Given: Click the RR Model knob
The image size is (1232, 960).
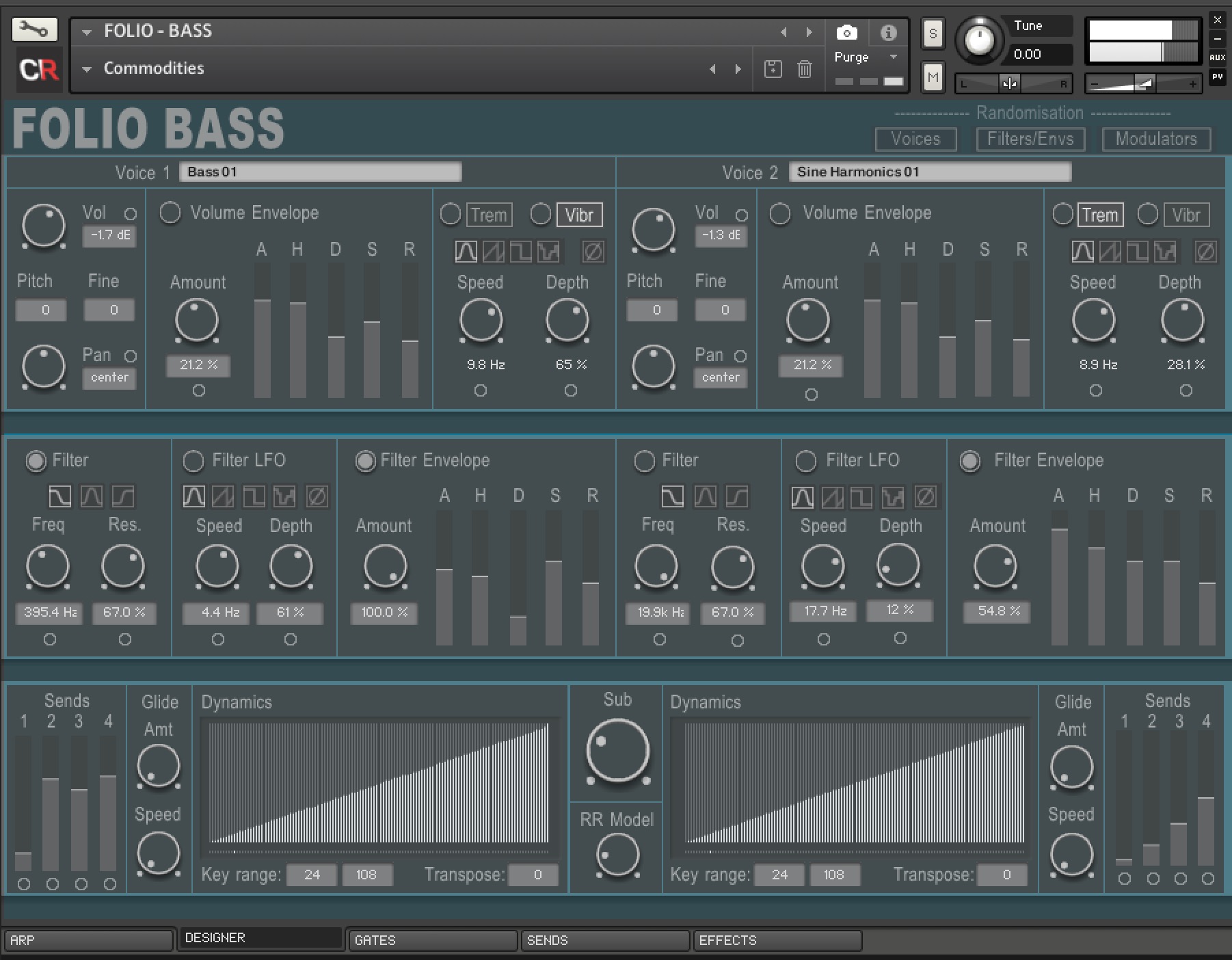Looking at the screenshot, I should tap(617, 855).
